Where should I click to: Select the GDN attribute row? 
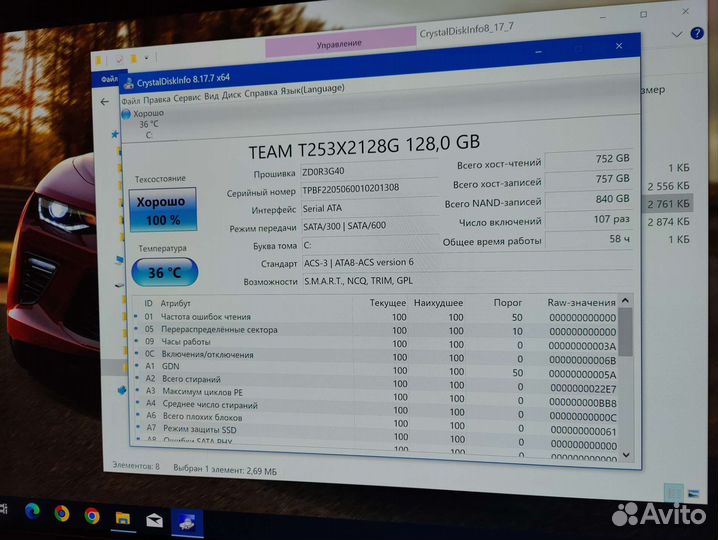pos(375,369)
